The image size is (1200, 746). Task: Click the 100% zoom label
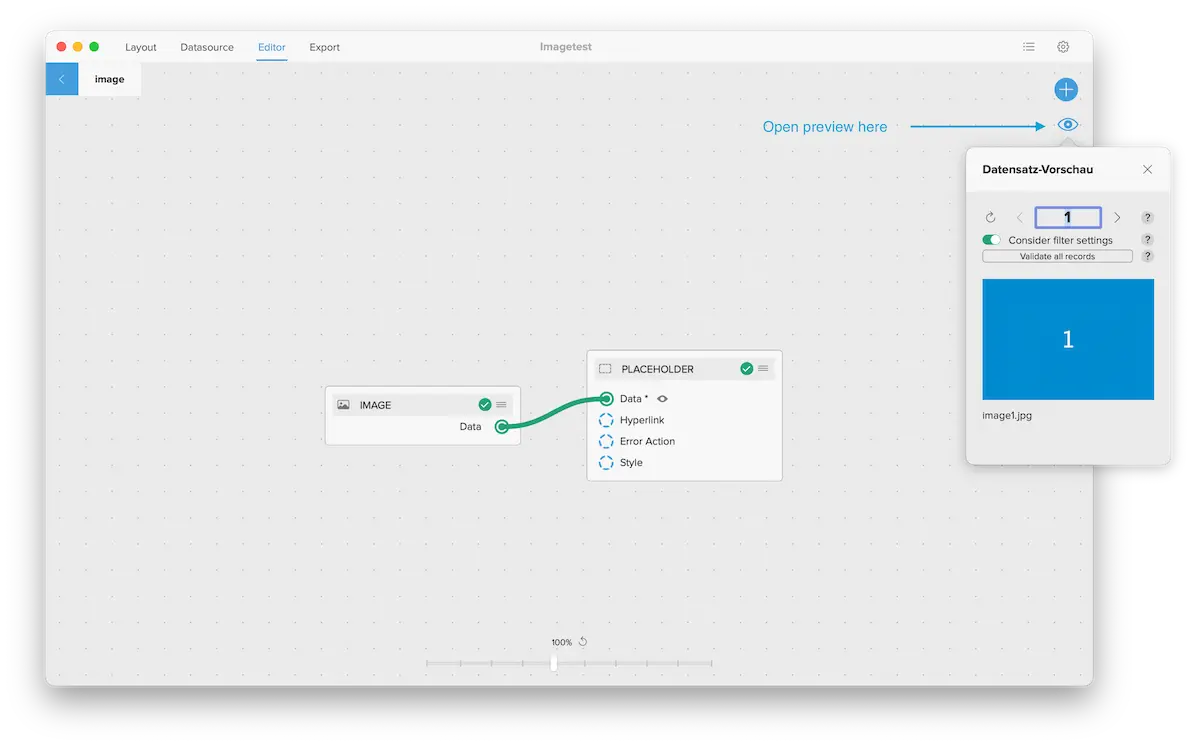(x=562, y=643)
